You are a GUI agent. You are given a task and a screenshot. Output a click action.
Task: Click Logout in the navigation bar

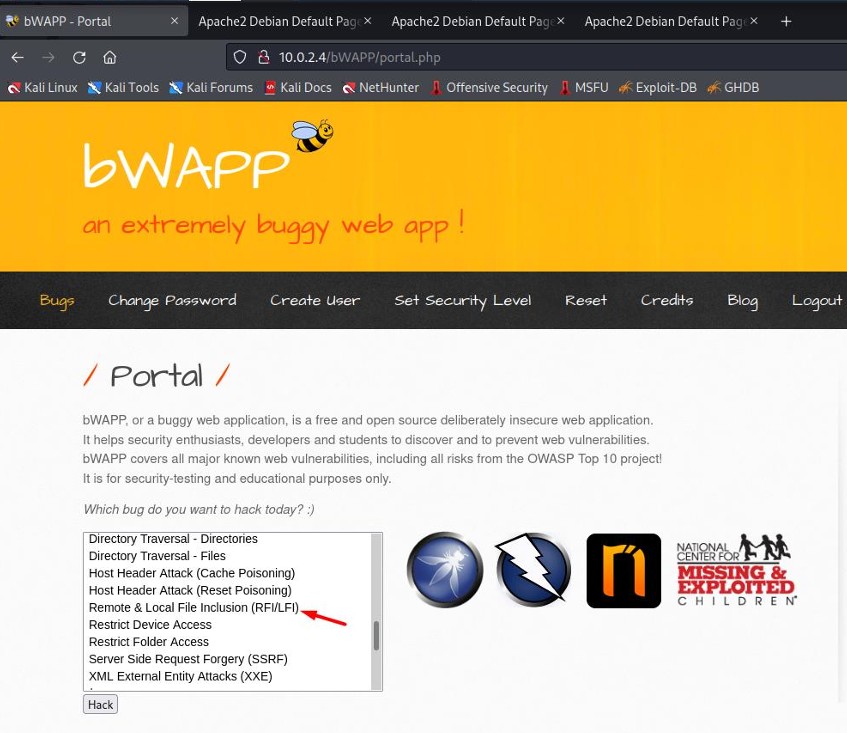(x=817, y=300)
